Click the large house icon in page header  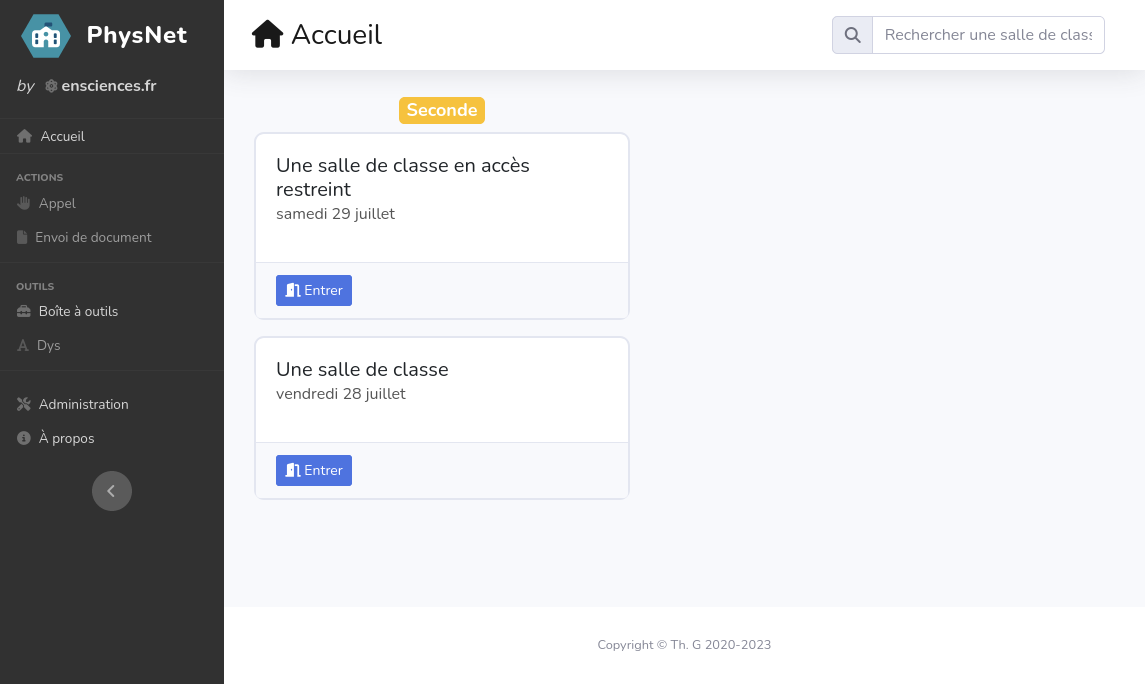268,35
